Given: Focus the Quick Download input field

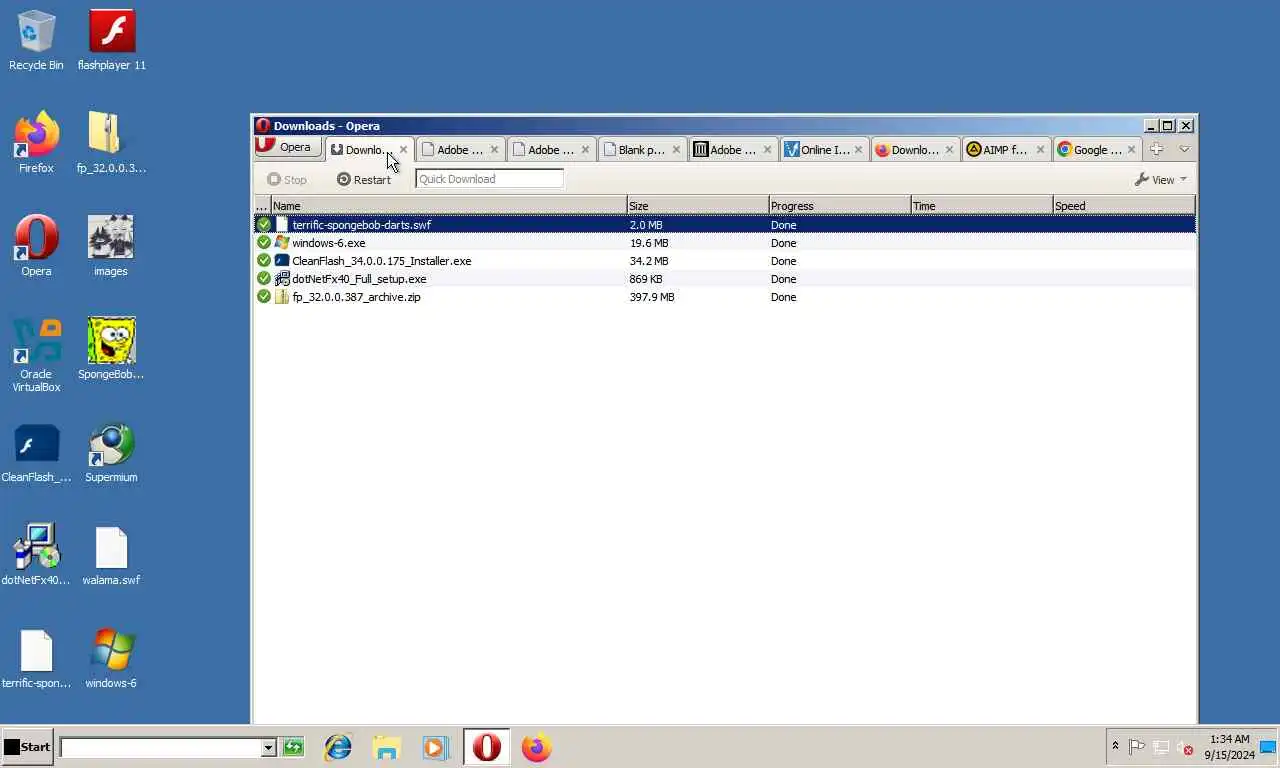Looking at the screenshot, I should coord(489,179).
